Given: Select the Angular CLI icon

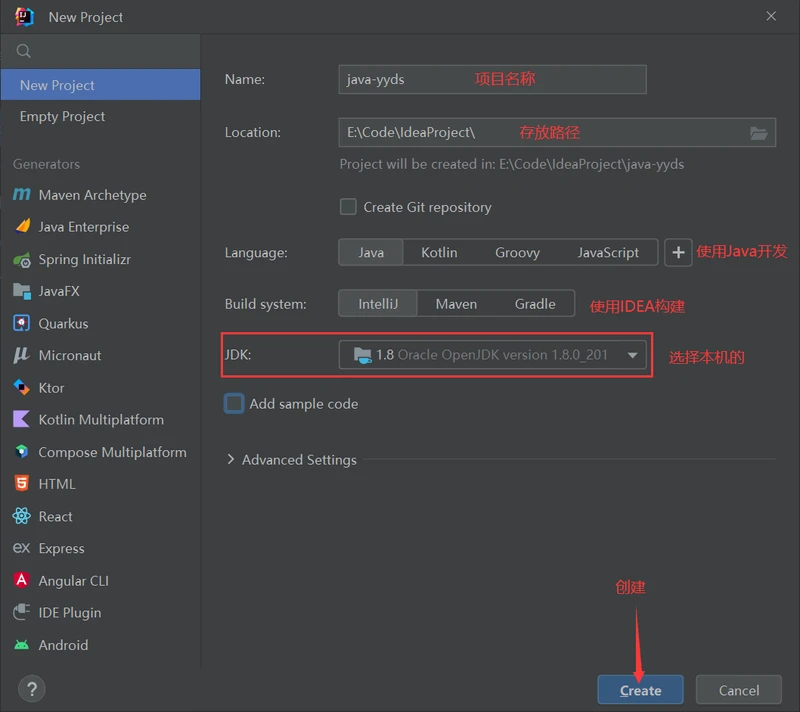Looking at the screenshot, I should point(21,580).
